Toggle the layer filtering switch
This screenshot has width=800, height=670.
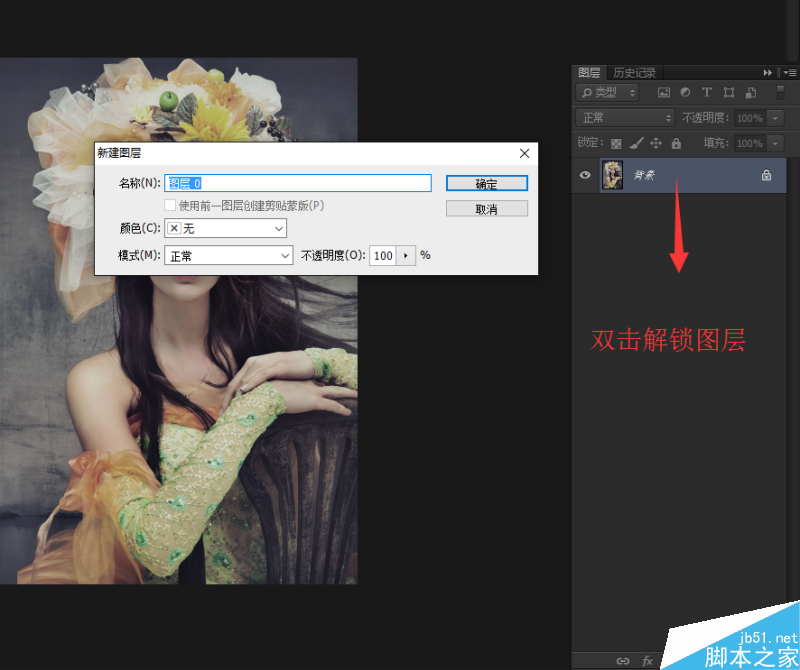click(780, 92)
